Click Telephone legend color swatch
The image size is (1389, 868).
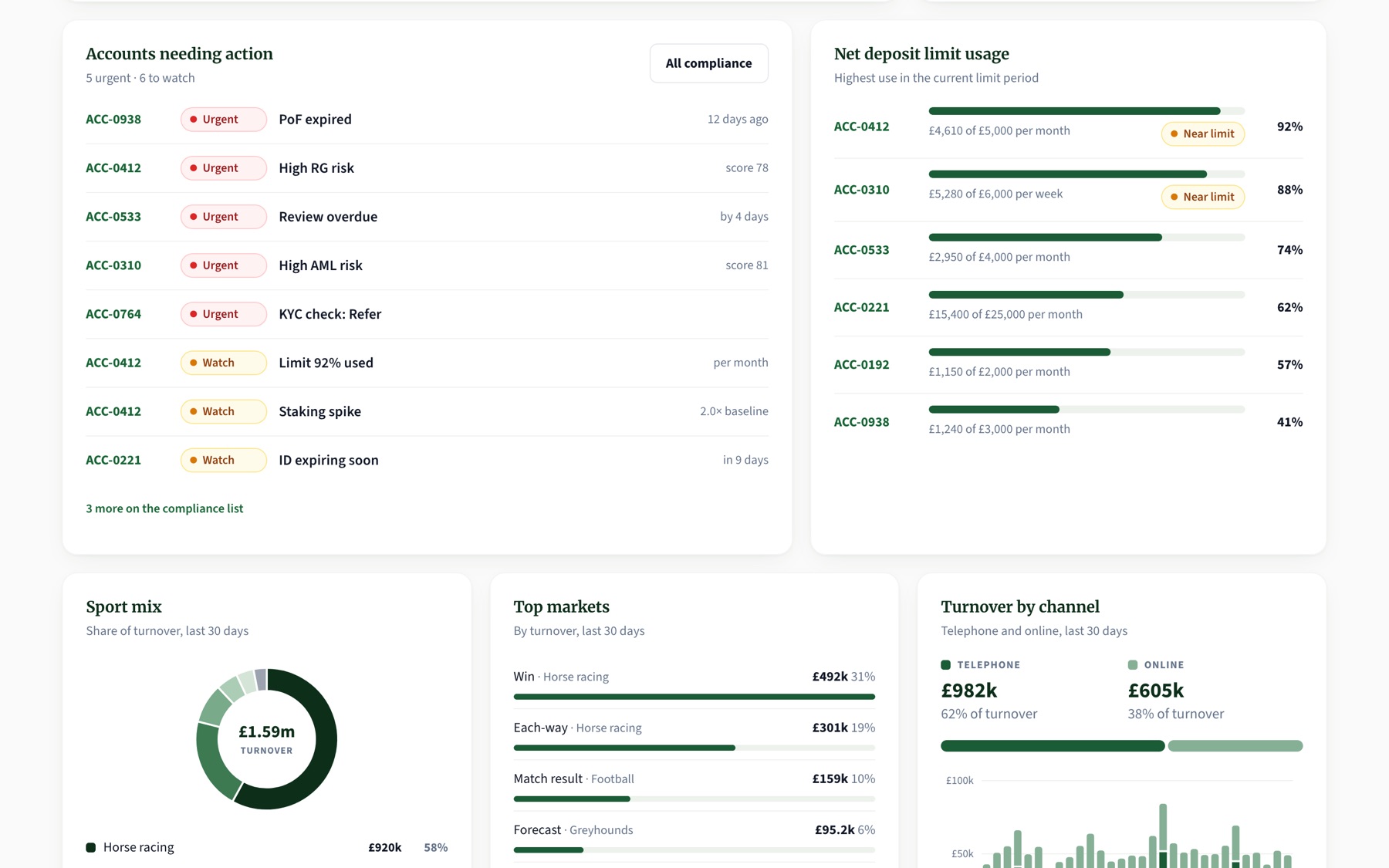[x=945, y=665]
